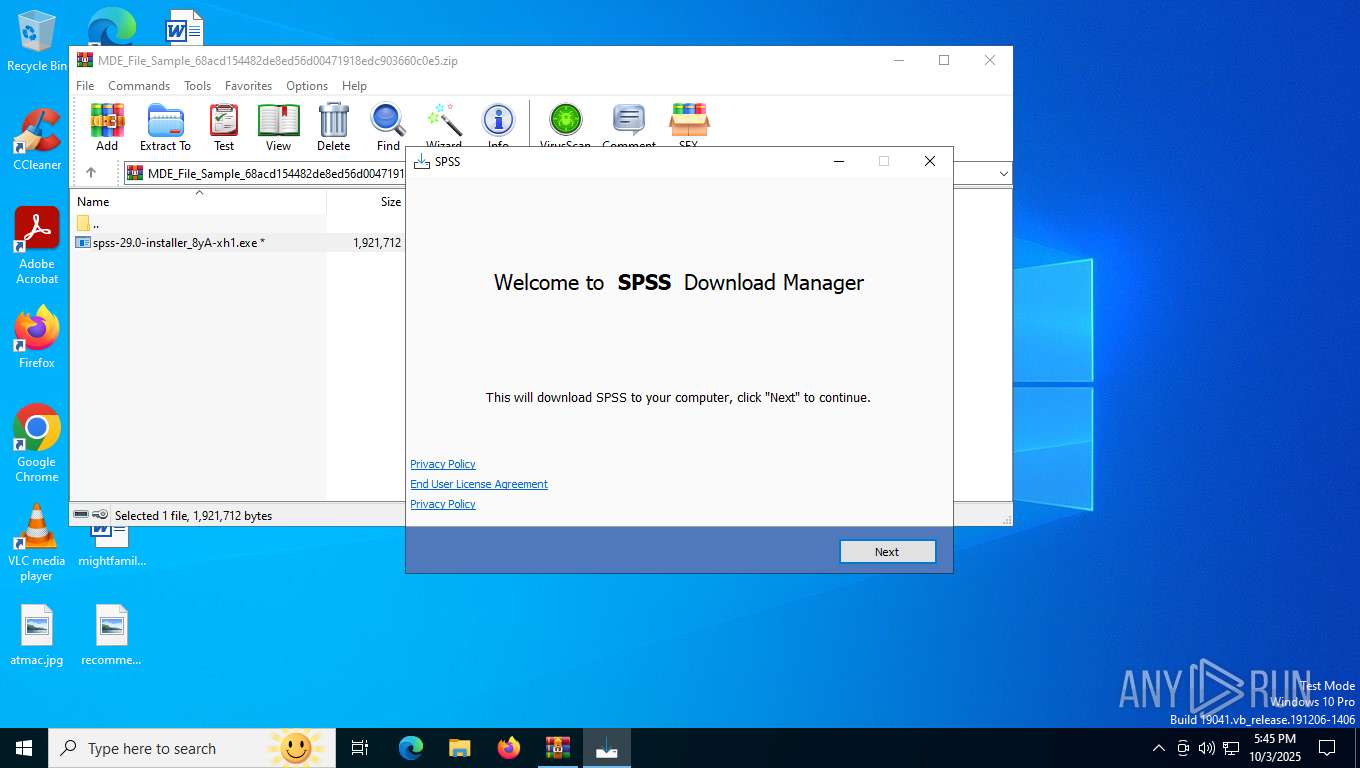This screenshot has width=1360, height=768.
Task: Select the Adobe Acrobat desktop icon
Action: (x=37, y=245)
